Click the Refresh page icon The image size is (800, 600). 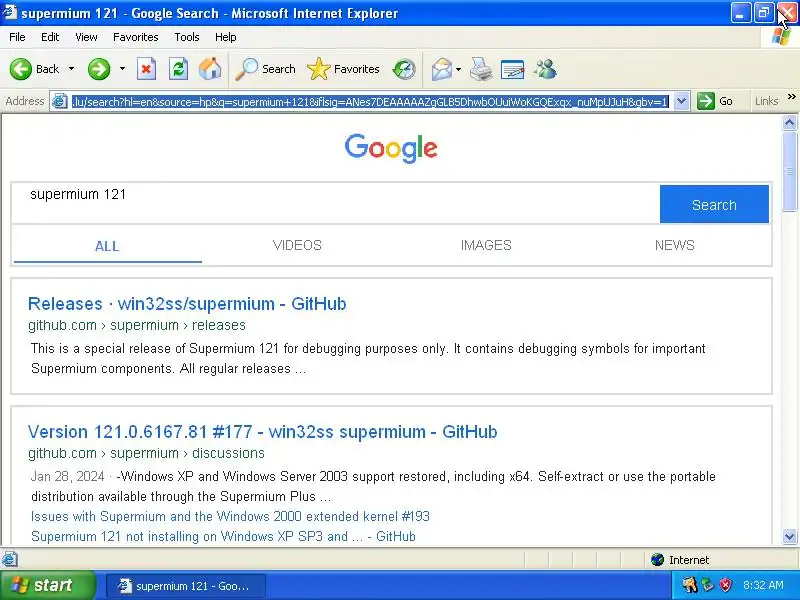[x=178, y=69]
